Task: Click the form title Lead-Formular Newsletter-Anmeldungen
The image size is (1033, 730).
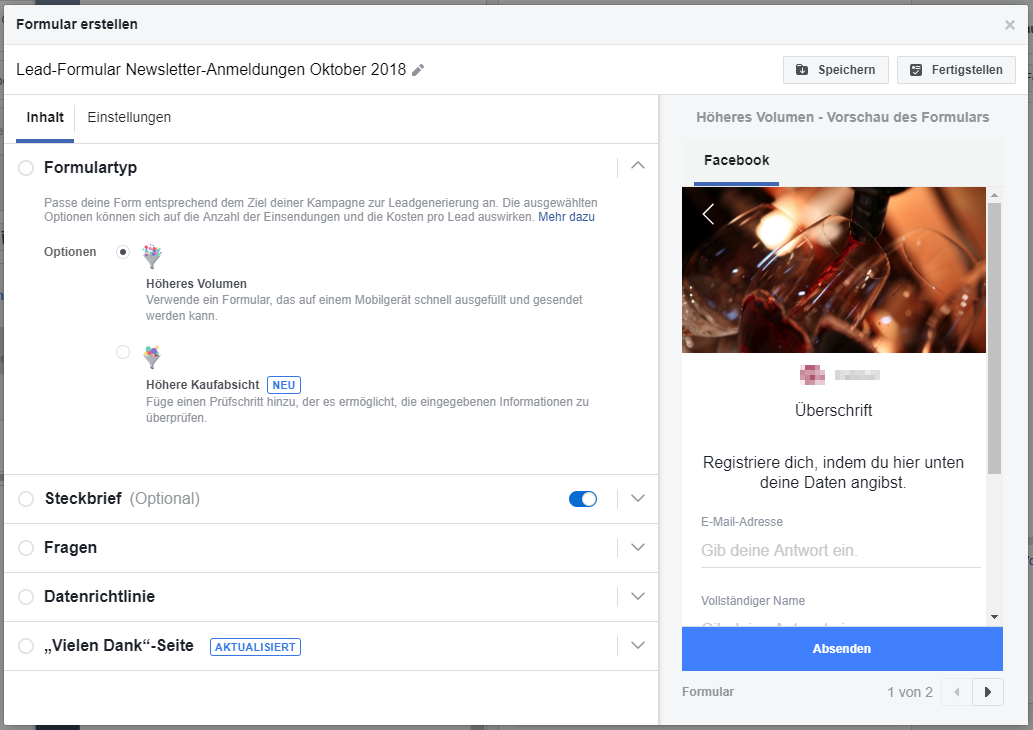Action: [x=211, y=70]
